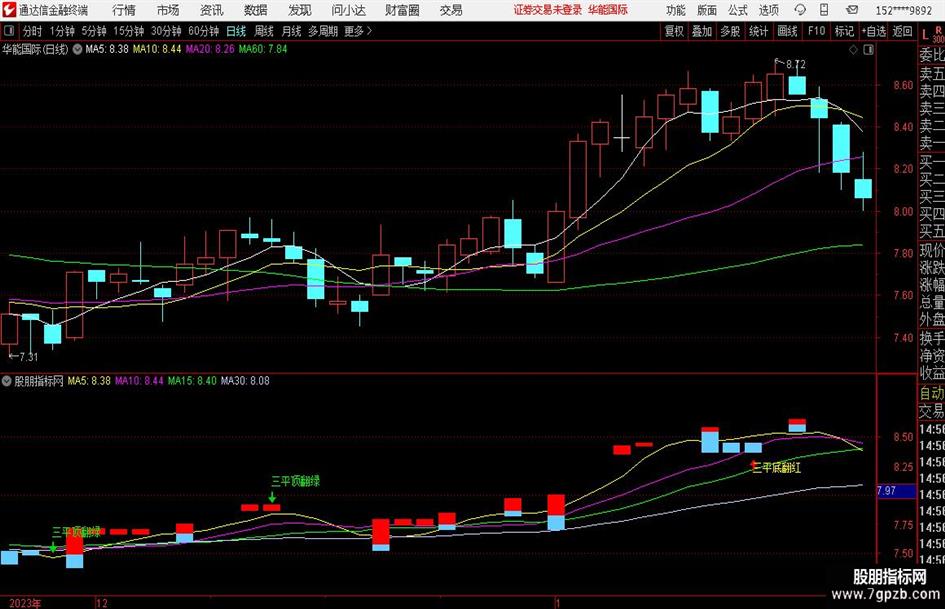Open the 市场 menu

click(168, 10)
